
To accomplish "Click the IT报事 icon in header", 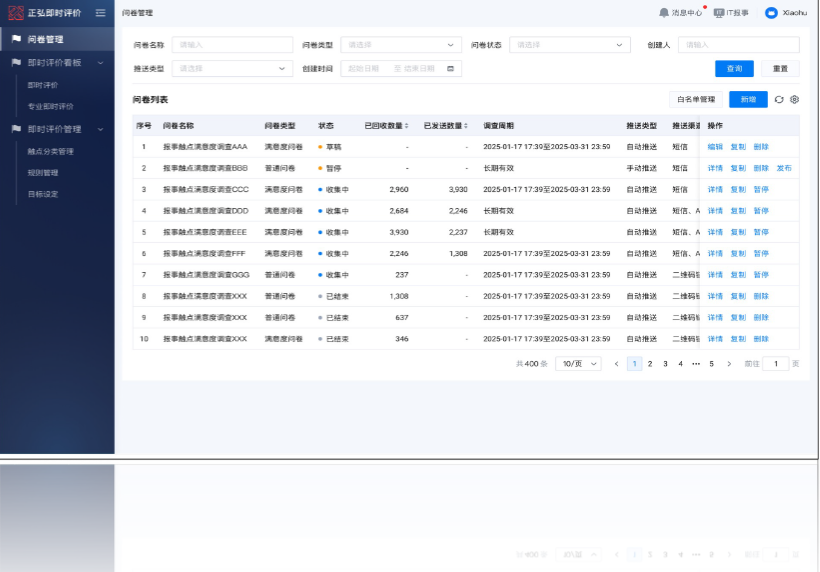I will 719,13.
